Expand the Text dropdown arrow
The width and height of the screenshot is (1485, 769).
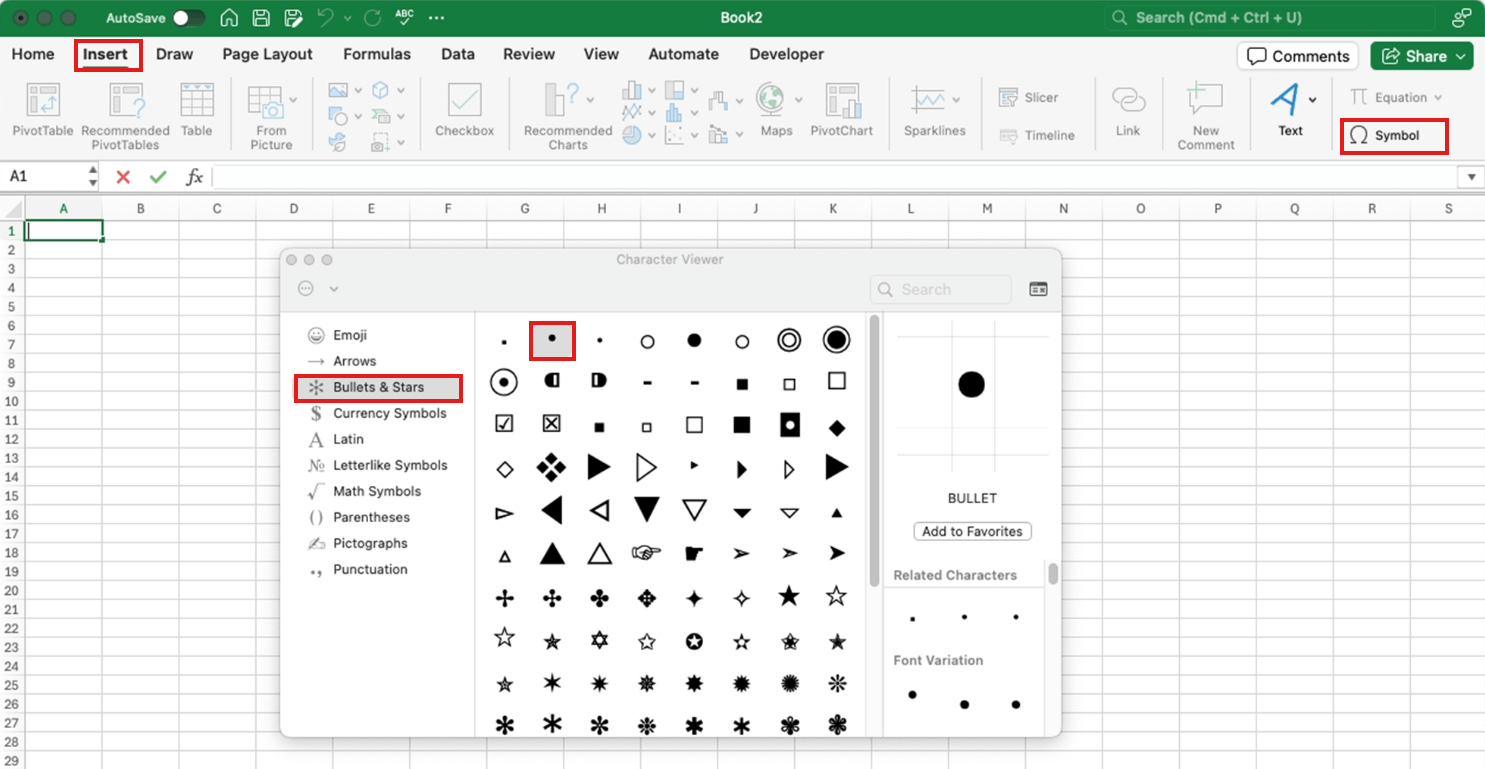point(1313,99)
